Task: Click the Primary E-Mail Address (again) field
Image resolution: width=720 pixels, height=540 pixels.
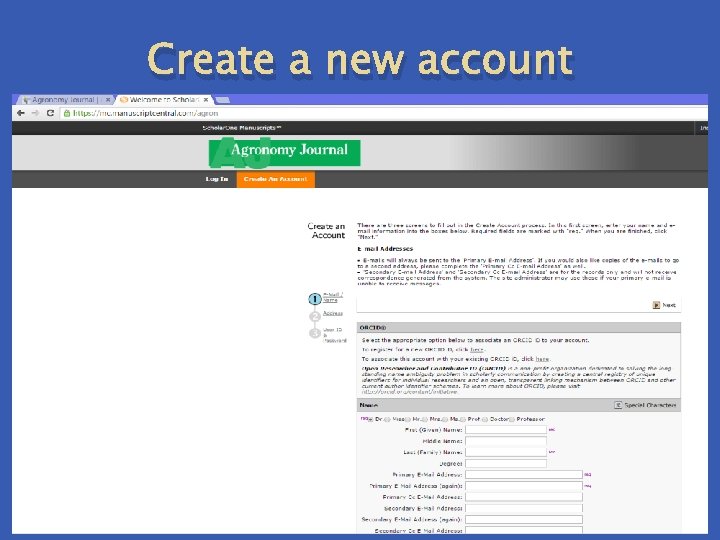Action: (x=523, y=486)
